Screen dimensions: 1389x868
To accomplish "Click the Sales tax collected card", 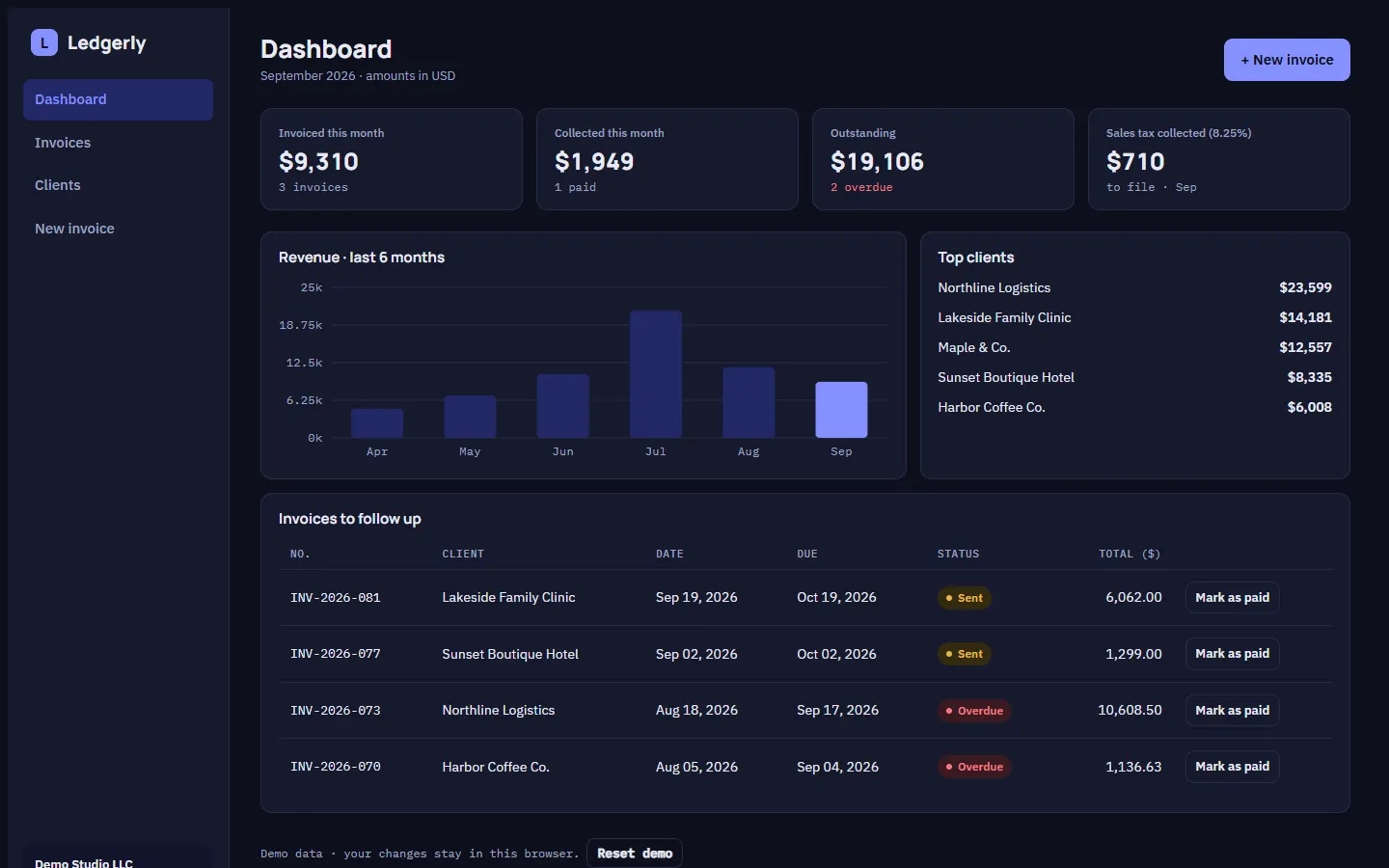I will point(1219,159).
